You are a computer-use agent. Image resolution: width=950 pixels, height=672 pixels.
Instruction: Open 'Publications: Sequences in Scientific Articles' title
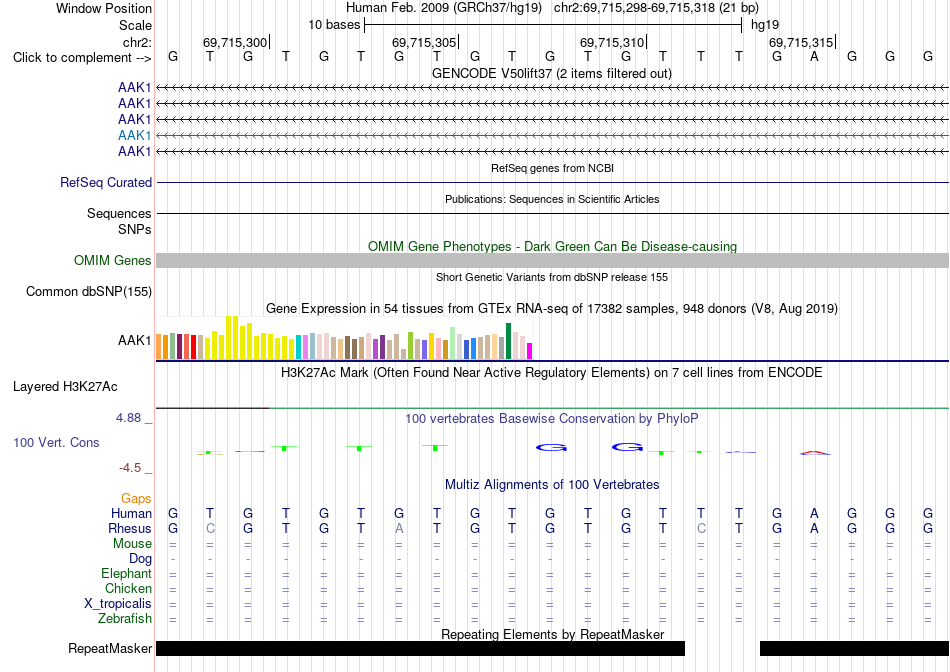552,199
